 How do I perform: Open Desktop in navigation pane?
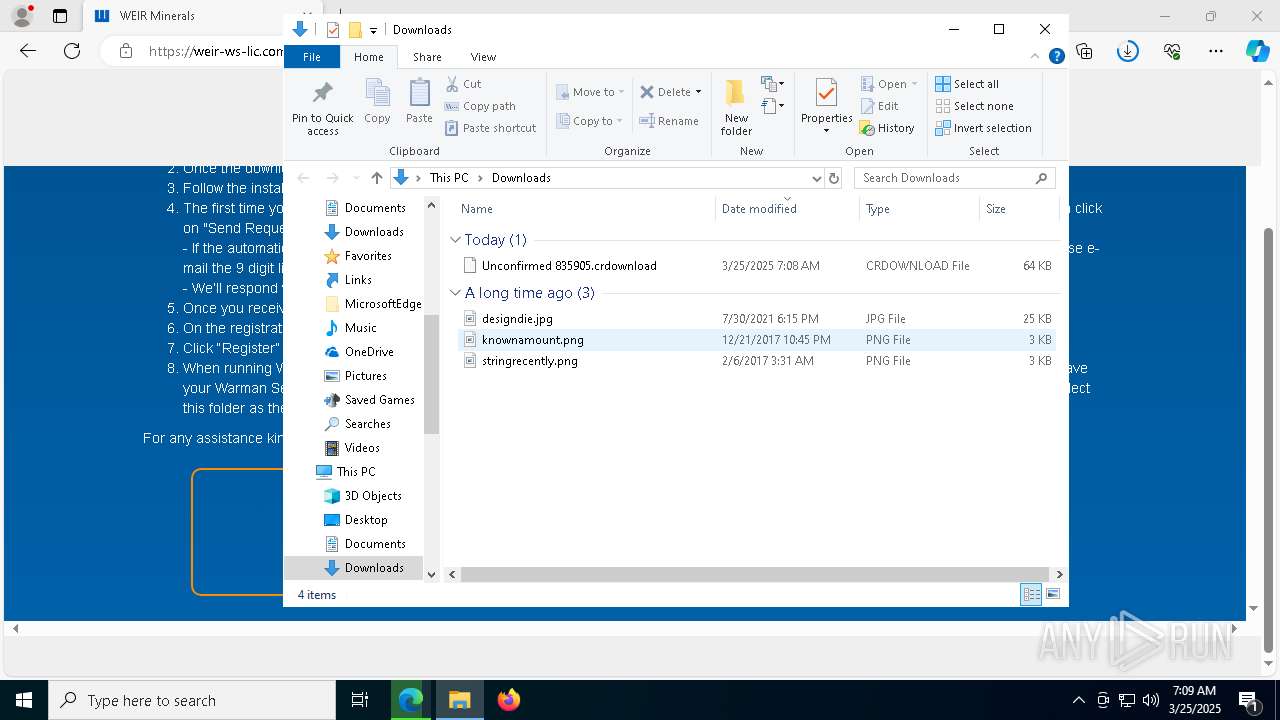pos(355,520)
